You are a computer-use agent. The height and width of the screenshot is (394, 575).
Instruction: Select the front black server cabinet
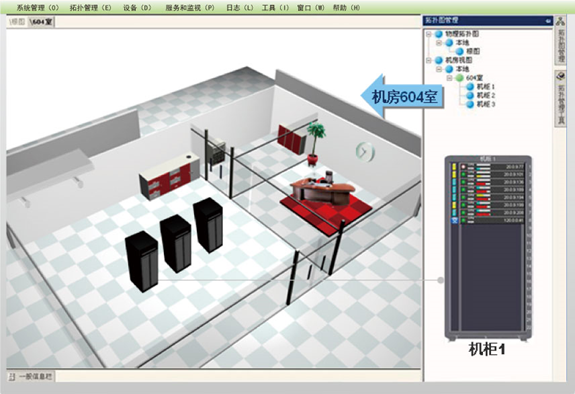pyautogui.click(x=142, y=261)
